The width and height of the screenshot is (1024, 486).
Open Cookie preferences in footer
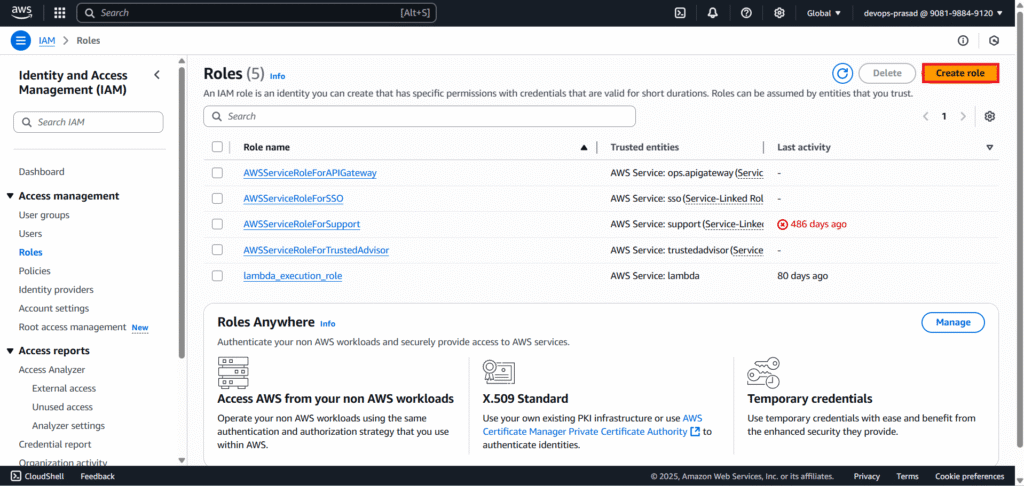pyautogui.click(x=970, y=476)
